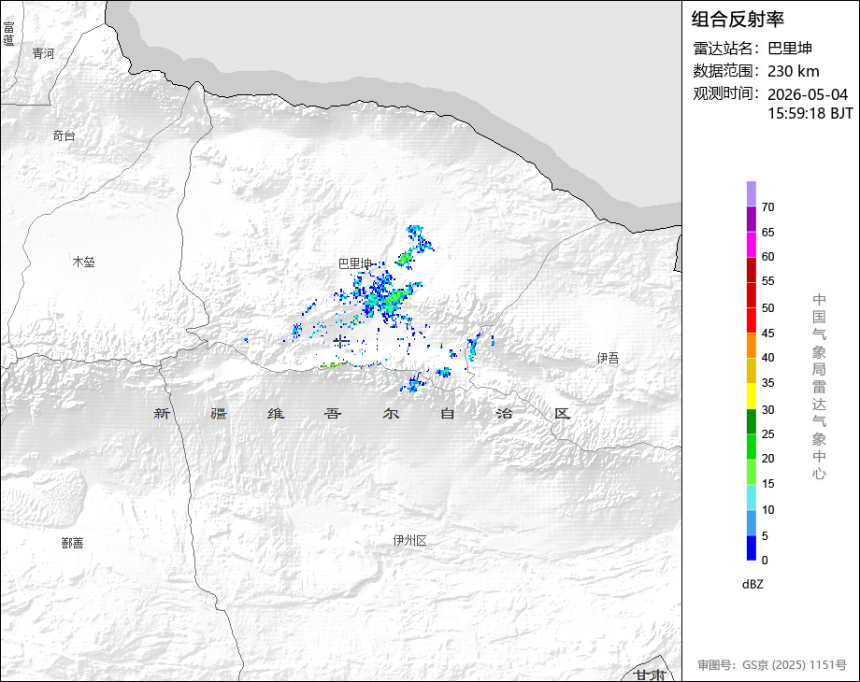Click the dark green 25-30 dBZ swatch
This screenshot has width=860, height=682.
point(751,421)
